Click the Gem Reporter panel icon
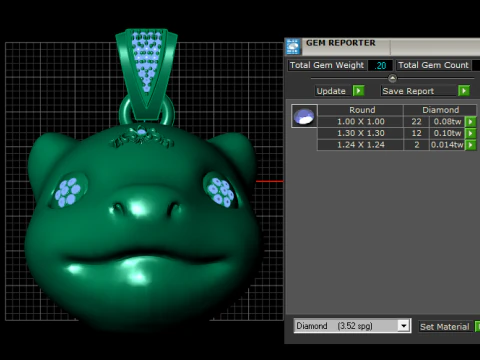Viewport: 480px width, 360px height. (x=293, y=47)
